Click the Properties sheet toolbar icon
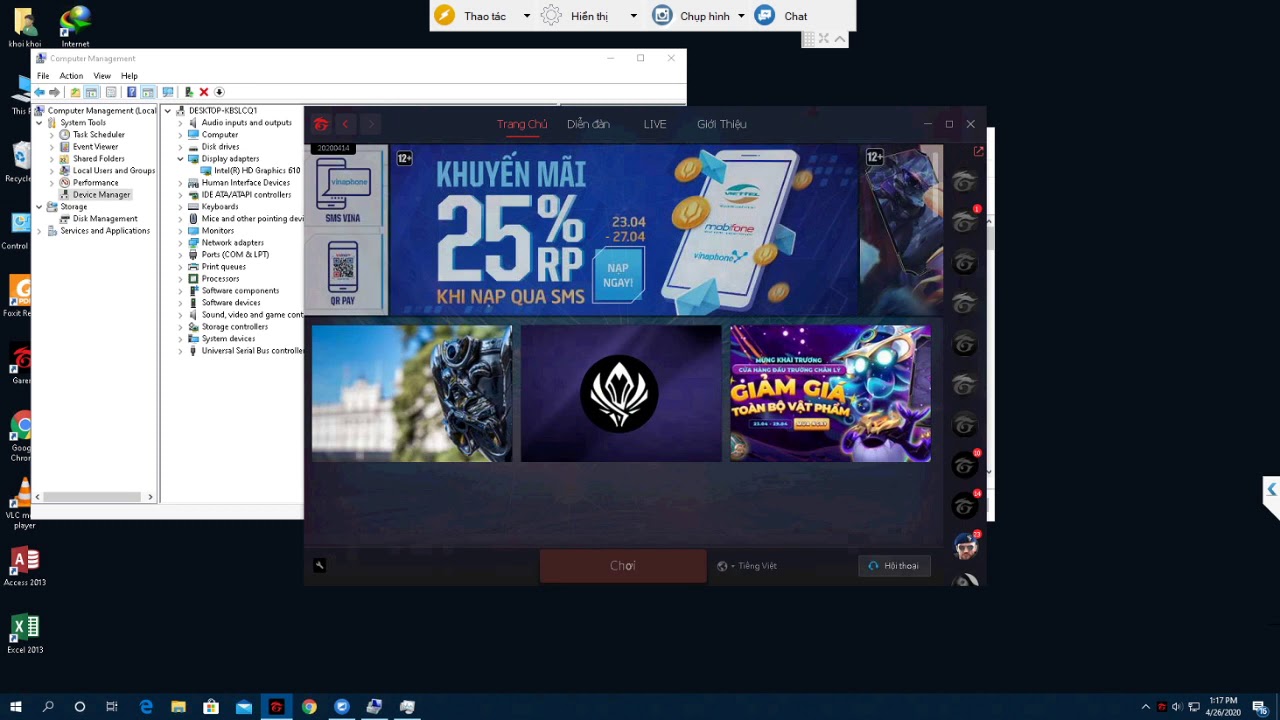This screenshot has height=720, width=1280. pos(111,92)
